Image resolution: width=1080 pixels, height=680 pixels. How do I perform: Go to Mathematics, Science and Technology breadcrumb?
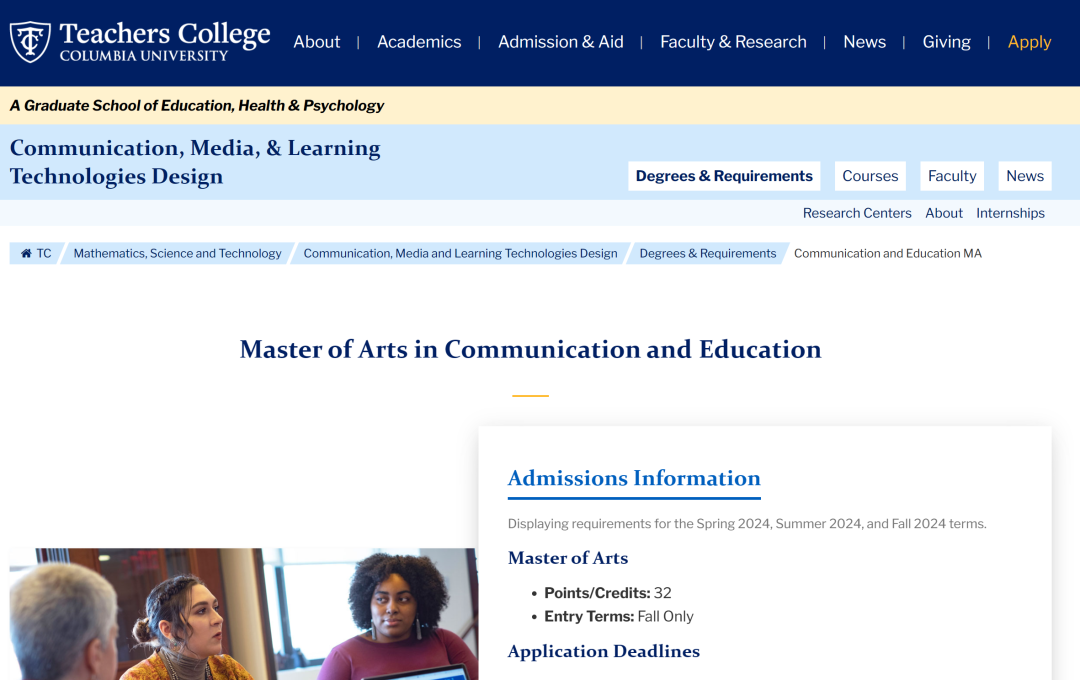(x=178, y=254)
